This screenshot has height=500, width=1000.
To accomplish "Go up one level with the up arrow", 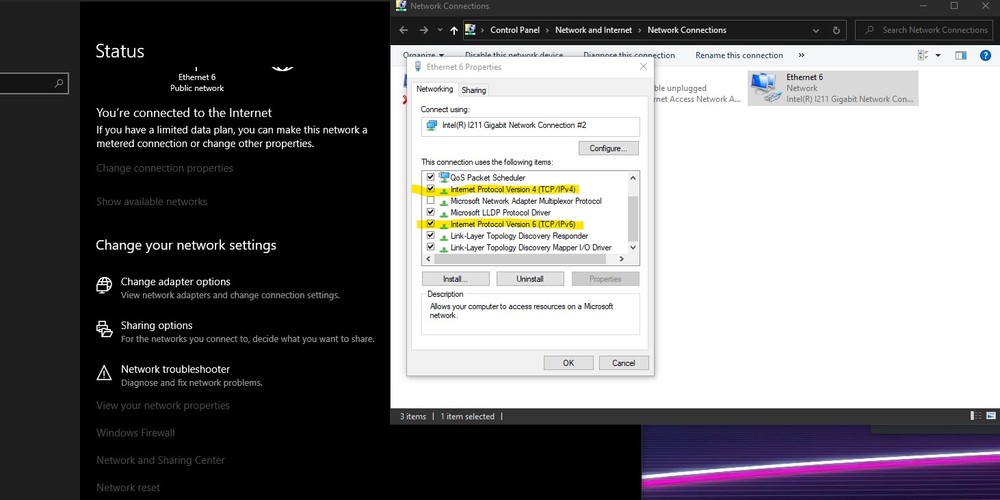I will pyautogui.click(x=453, y=30).
